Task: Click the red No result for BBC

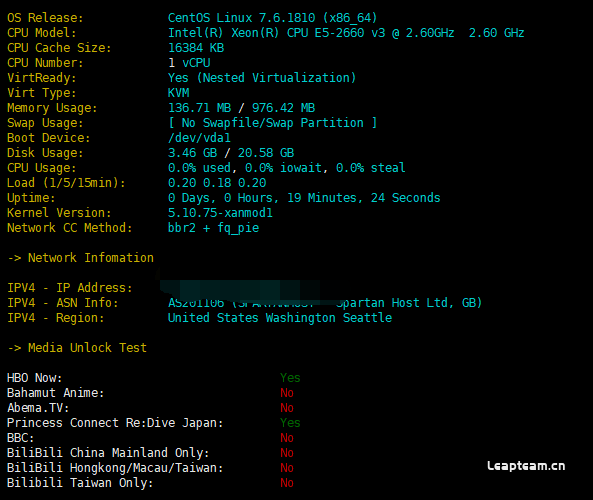Action: tap(287, 438)
